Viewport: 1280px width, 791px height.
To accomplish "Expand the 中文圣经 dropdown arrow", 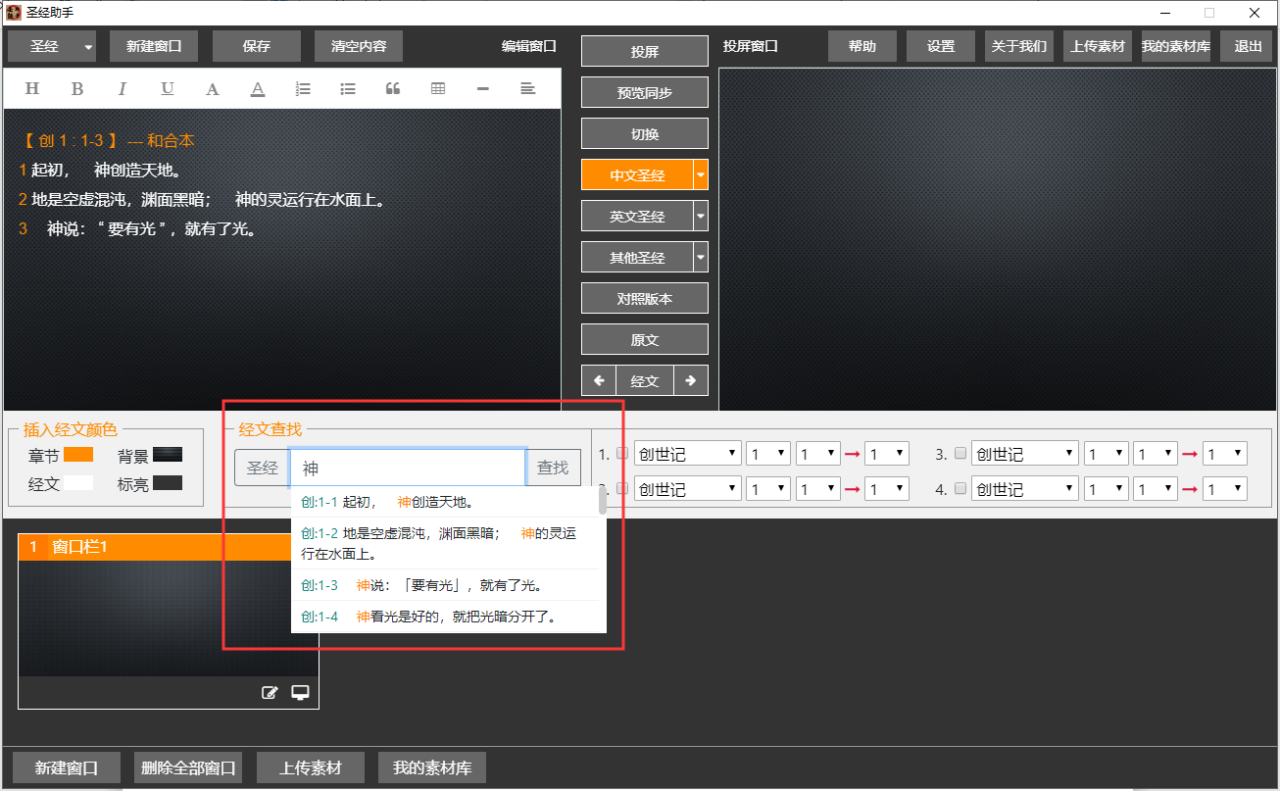I will [x=700, y=175].
